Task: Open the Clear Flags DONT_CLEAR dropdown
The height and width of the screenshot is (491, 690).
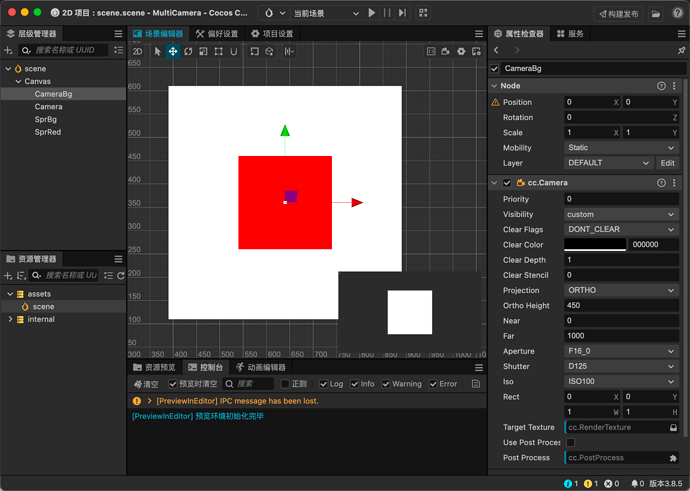Action: (621, 230)
